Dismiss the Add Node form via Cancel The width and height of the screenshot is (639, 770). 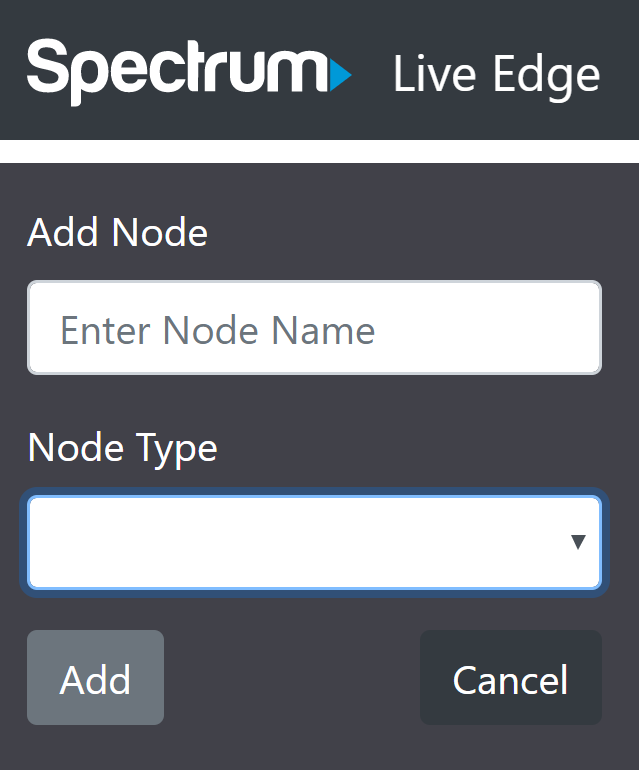(511, 677)
